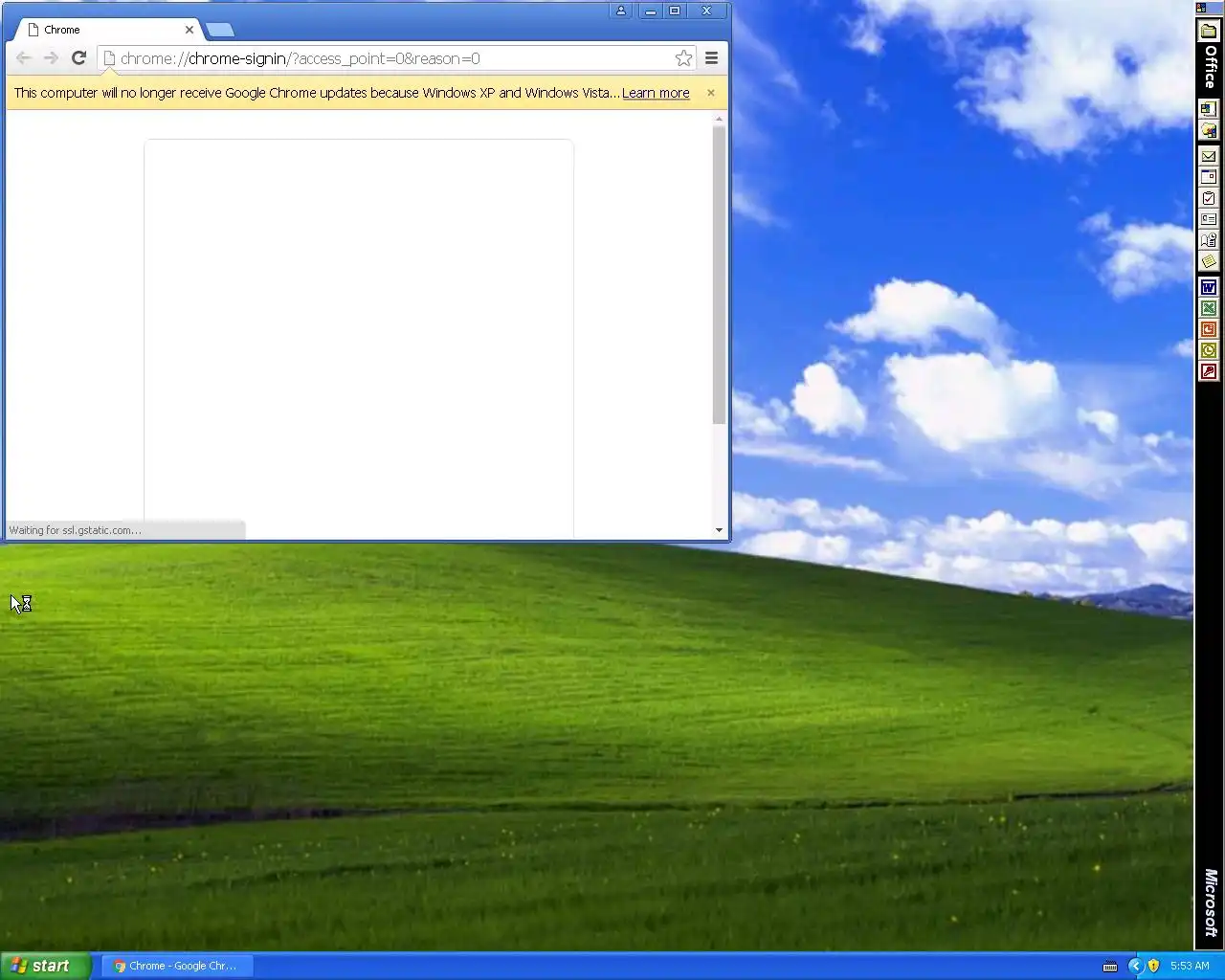The image size is (1225, 980).
Task: Click the scrollbar down arrow in Chrome
Action: click(x=719, y=530)
